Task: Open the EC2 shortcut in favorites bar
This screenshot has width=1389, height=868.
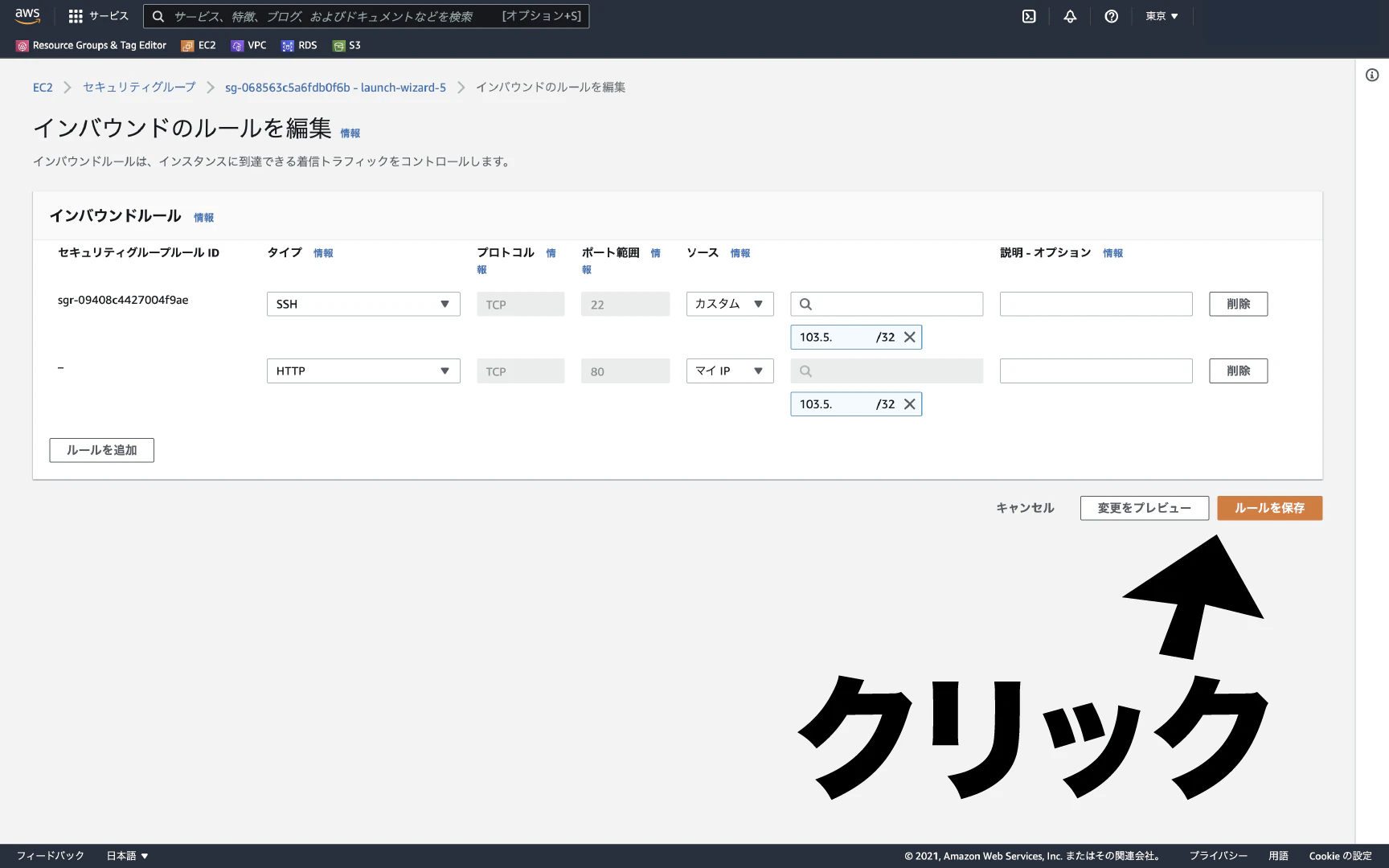Action: click(199, 46)
